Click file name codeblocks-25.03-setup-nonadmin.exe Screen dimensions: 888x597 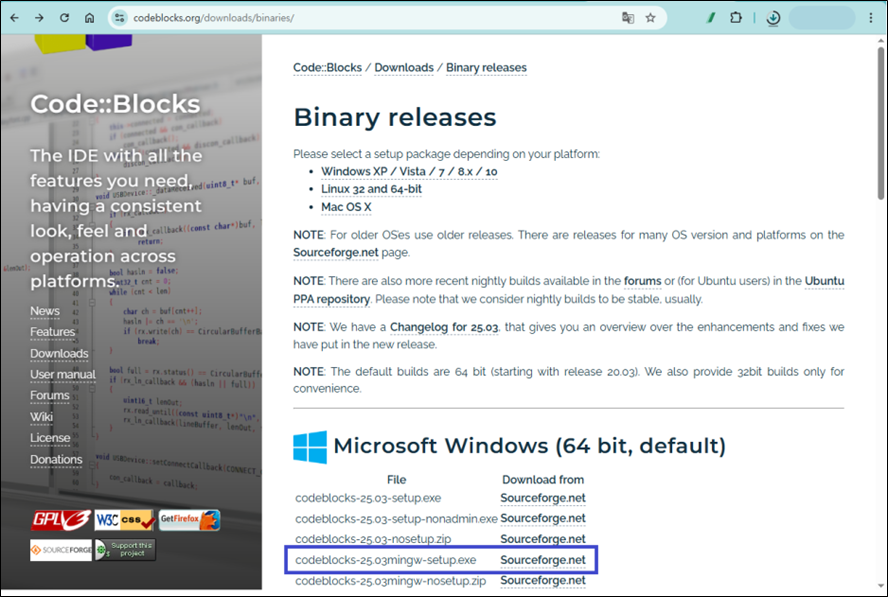click(396, 518)
